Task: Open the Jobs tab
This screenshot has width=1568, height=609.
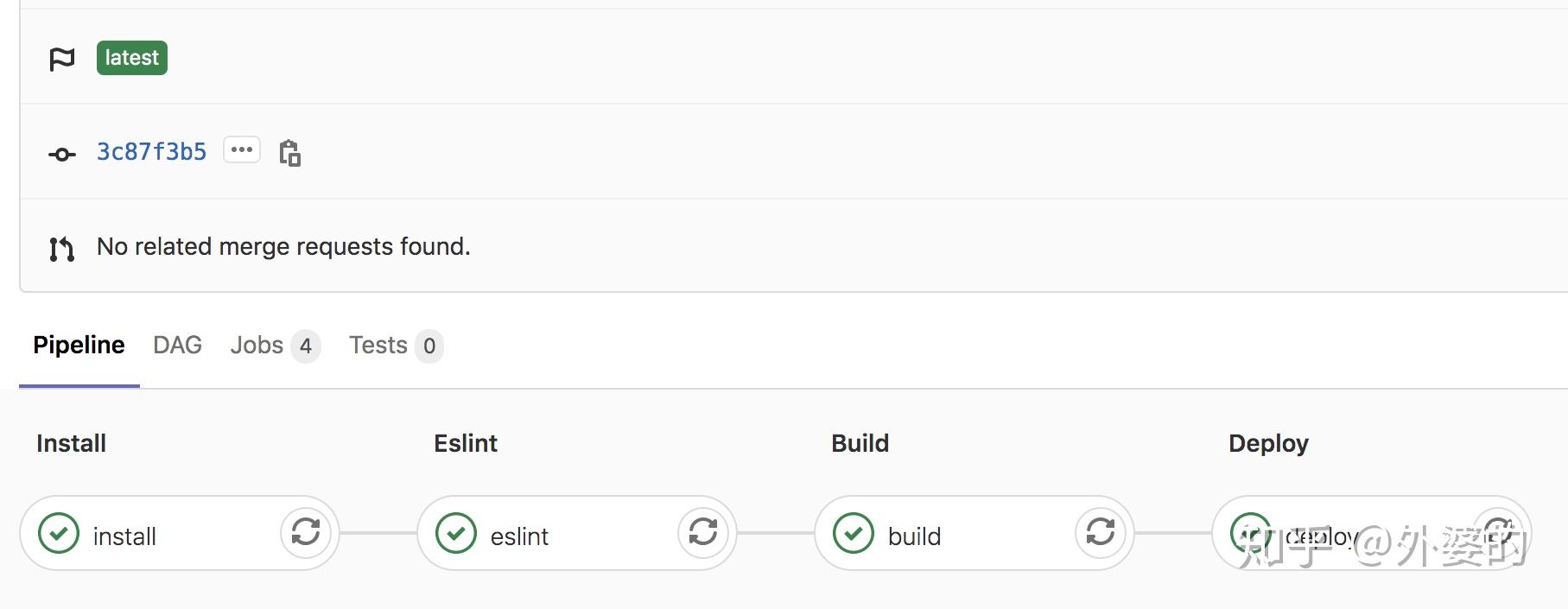Action: (257, 345)
